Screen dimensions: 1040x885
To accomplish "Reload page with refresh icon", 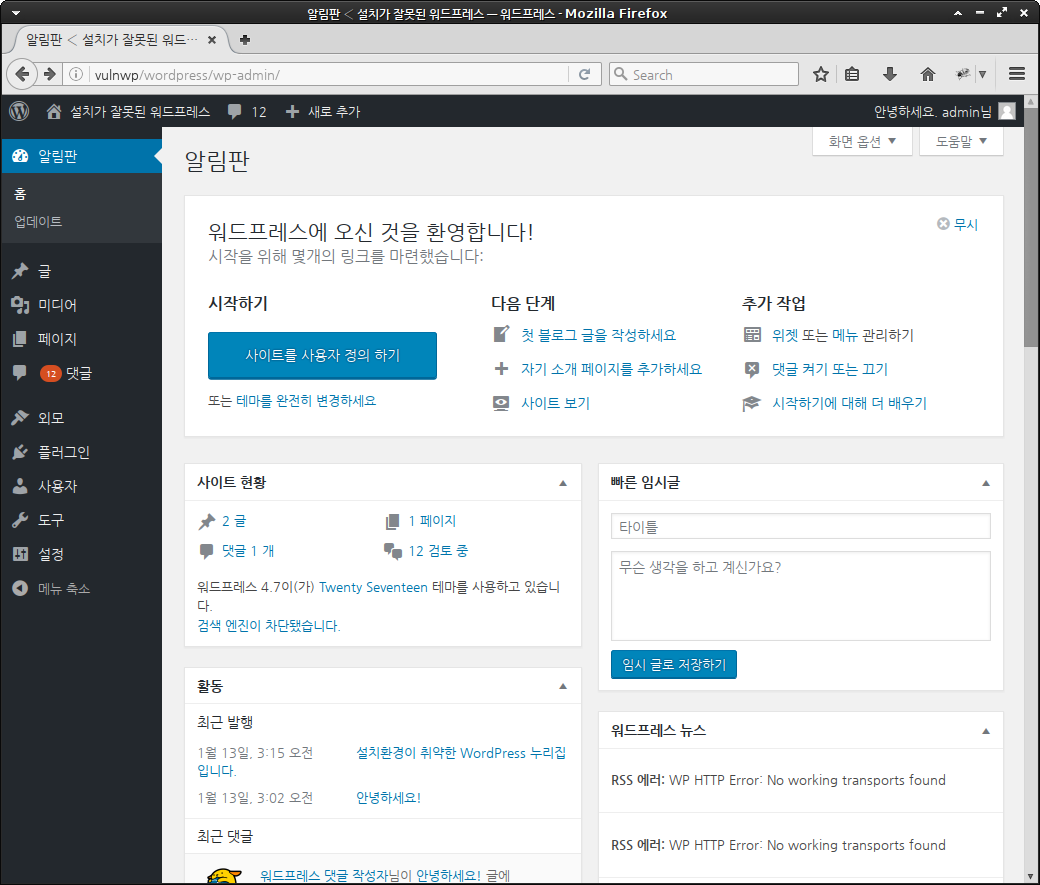I will tap(584, 74).
